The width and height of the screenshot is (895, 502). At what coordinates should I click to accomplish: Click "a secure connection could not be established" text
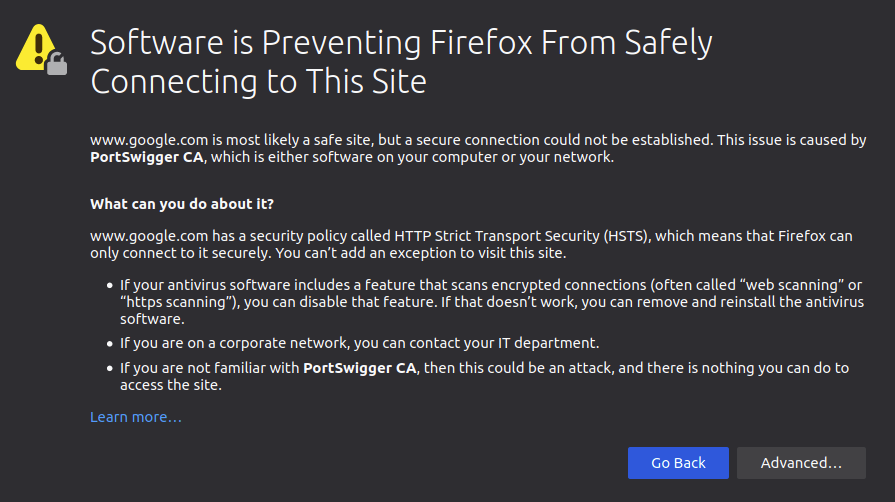pyautogui.click(x=546, y=141)
